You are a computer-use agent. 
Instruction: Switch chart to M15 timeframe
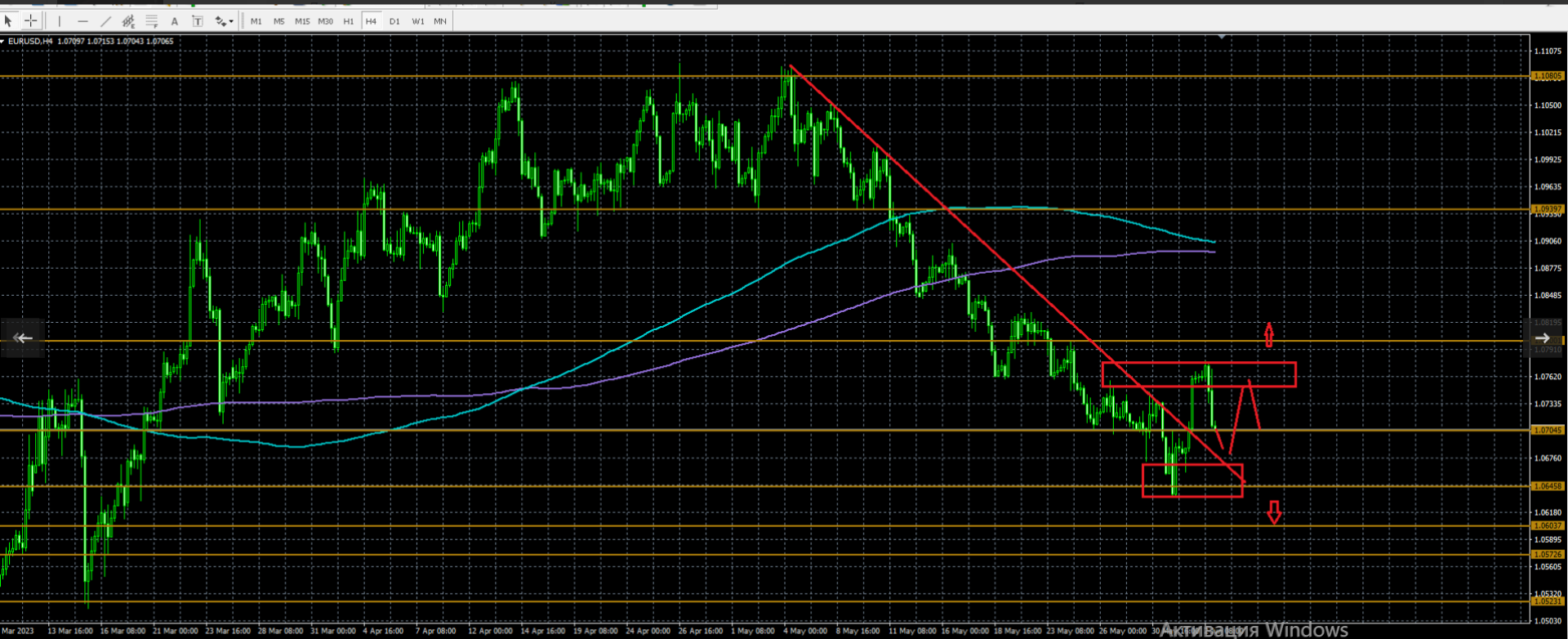point(302,21)
